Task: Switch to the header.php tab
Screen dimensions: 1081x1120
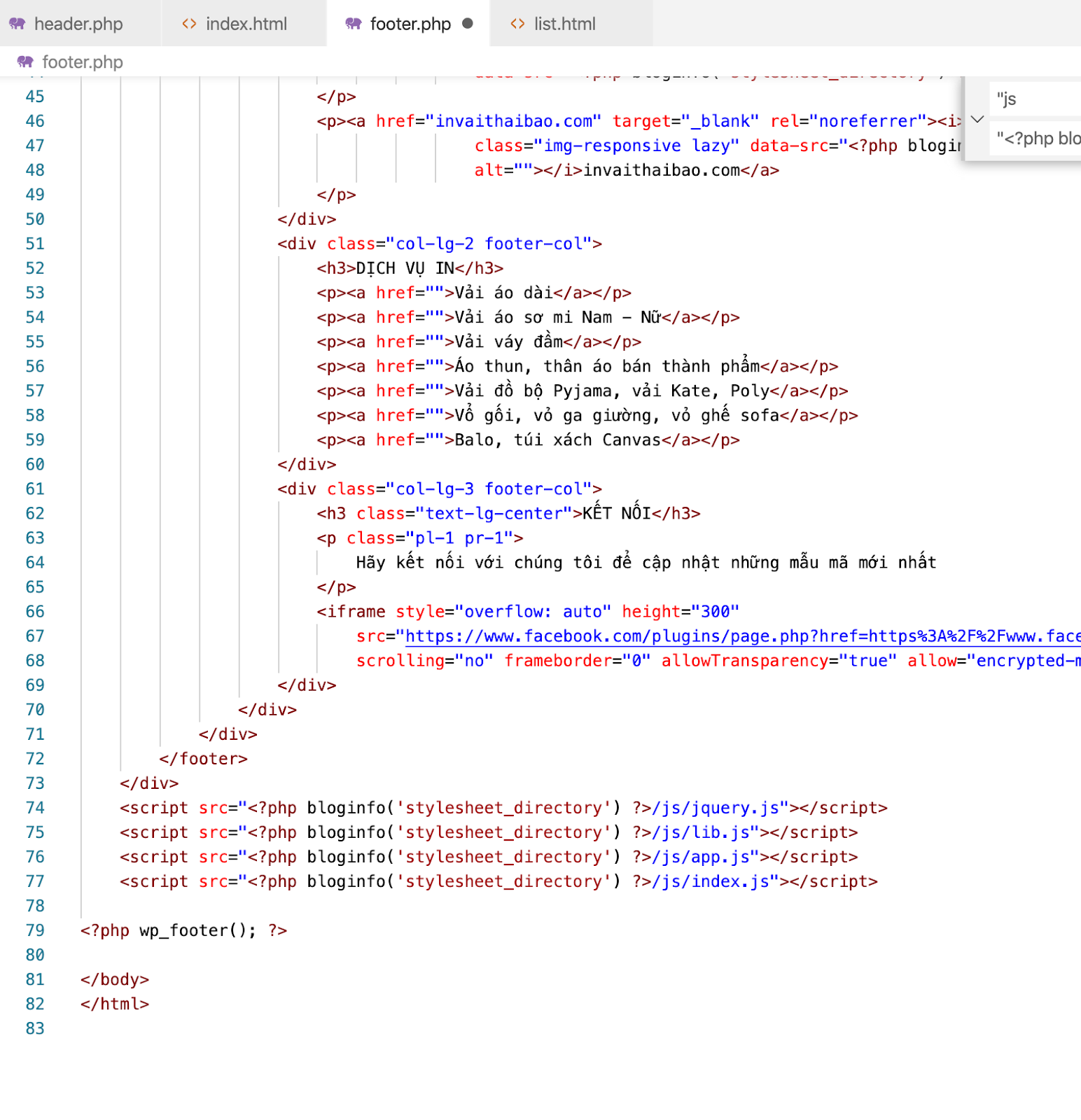Action: [80, 24]
